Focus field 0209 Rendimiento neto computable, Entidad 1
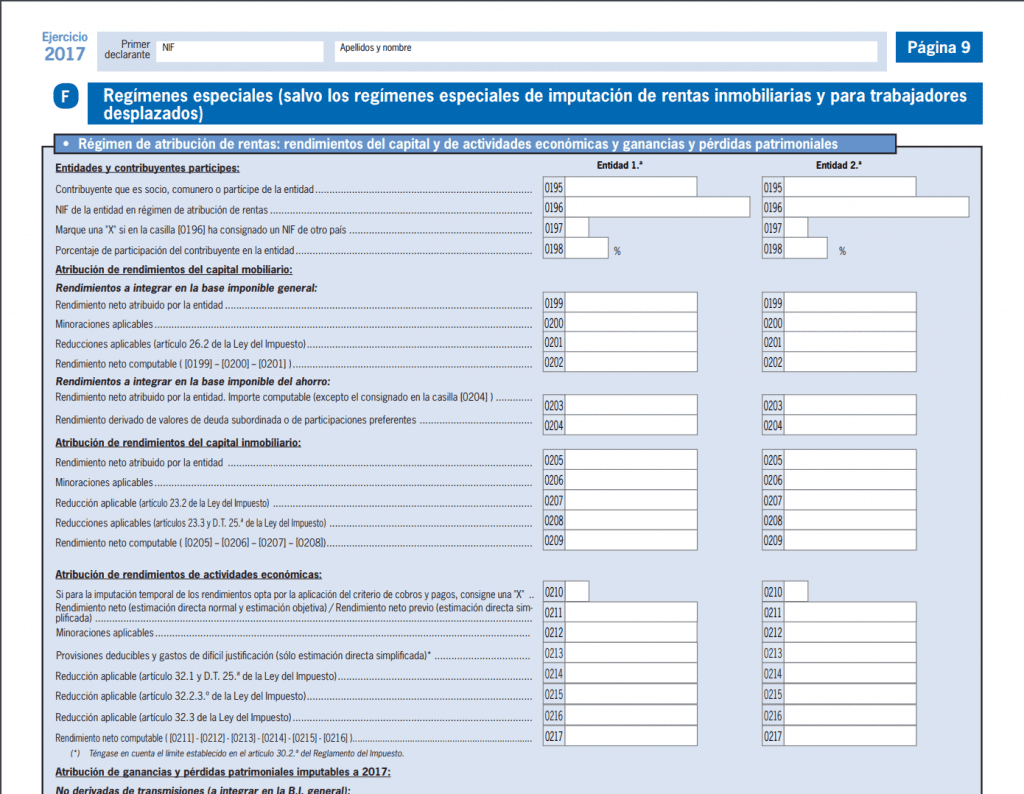Viewport: 1024px width, 794px height. click(x=631, y=540)
